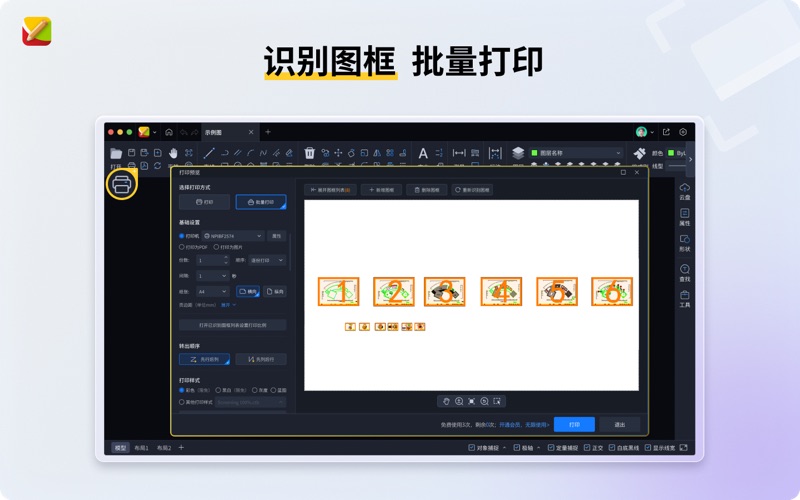Open the printer name dropdown
This screenshot has width=800, height=500.
[x=233, y=236]
